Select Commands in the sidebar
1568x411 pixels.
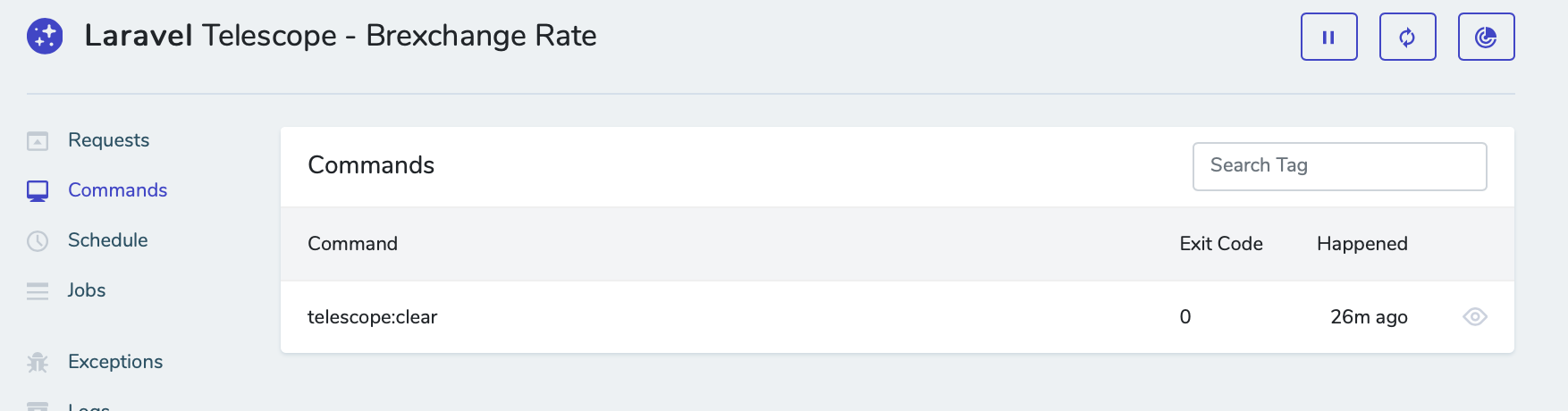click(117, 190)
